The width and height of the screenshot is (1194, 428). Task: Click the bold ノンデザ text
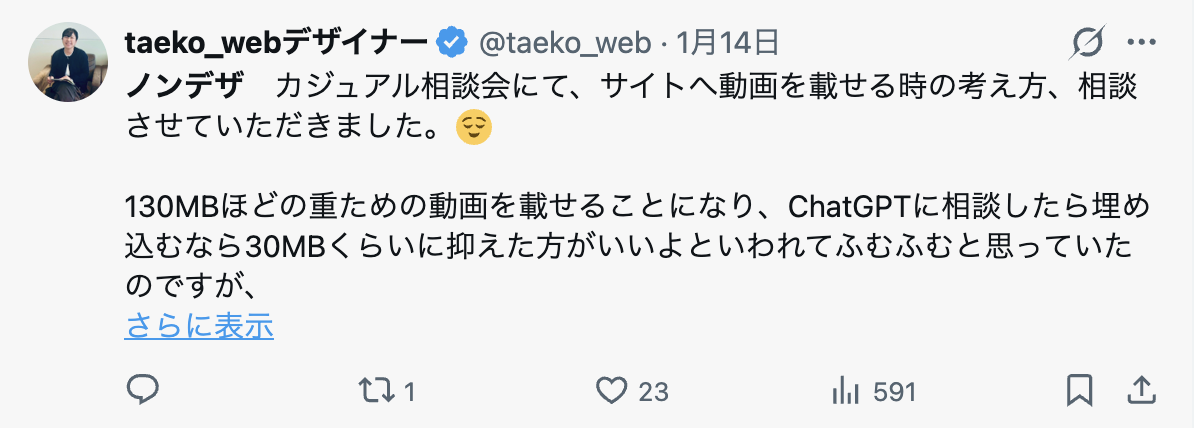185,86
